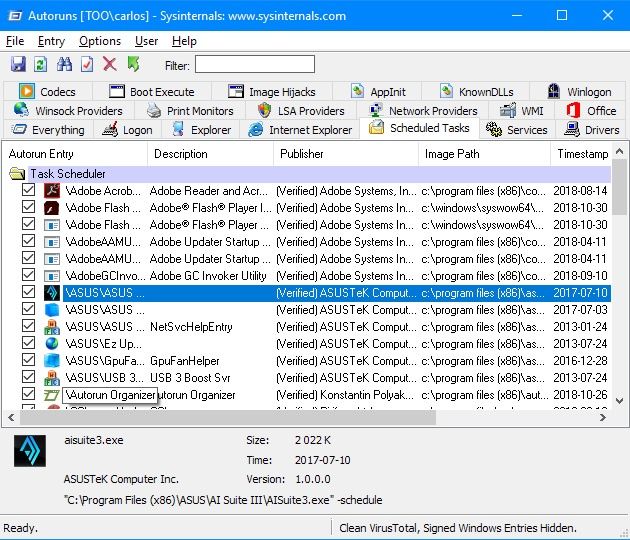Image resolution: width=630 pixels, height=540 pixels.
Task: Open the Help menu
Action: pos(184,41)
